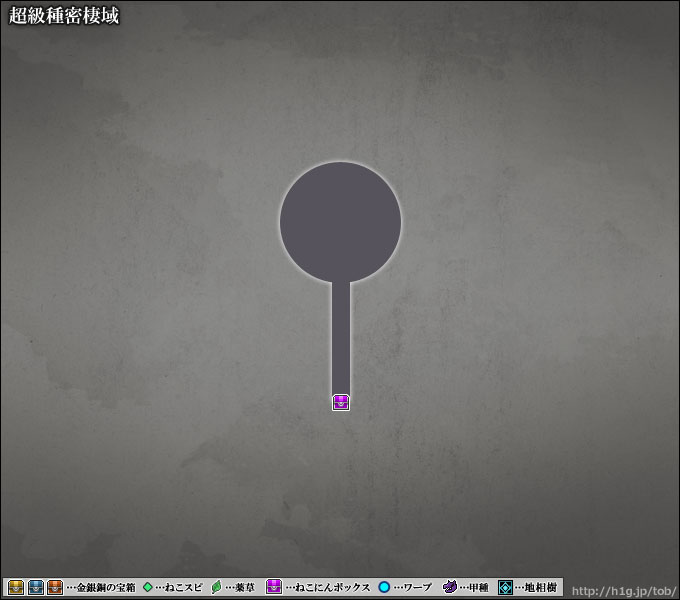The image size is (680, 600).
Task: Click inside the large circular room
Action: click(340, 221)
